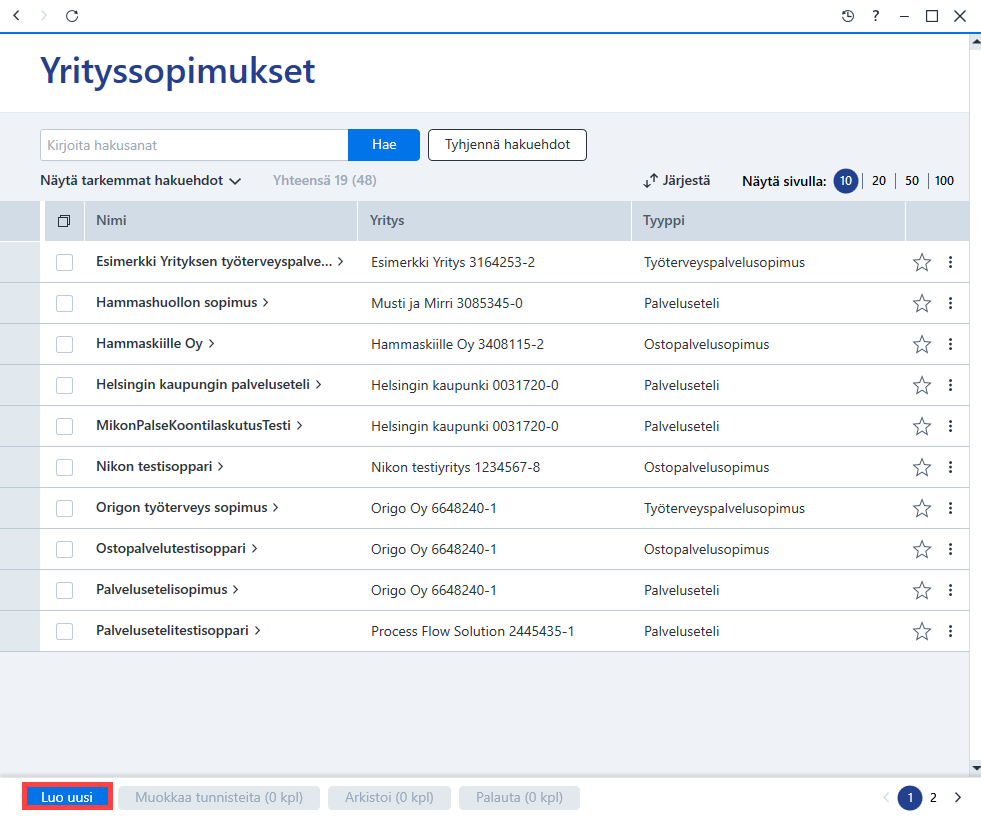Go back with the left arrow icon
This screenshot has width=981, height=817.
click(x=17, y=16)
